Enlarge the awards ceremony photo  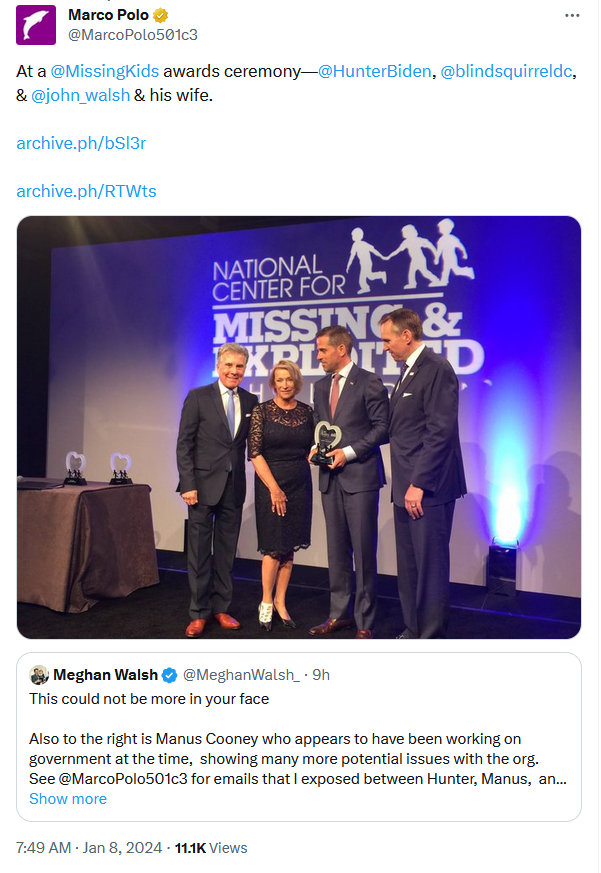[299, 427]
